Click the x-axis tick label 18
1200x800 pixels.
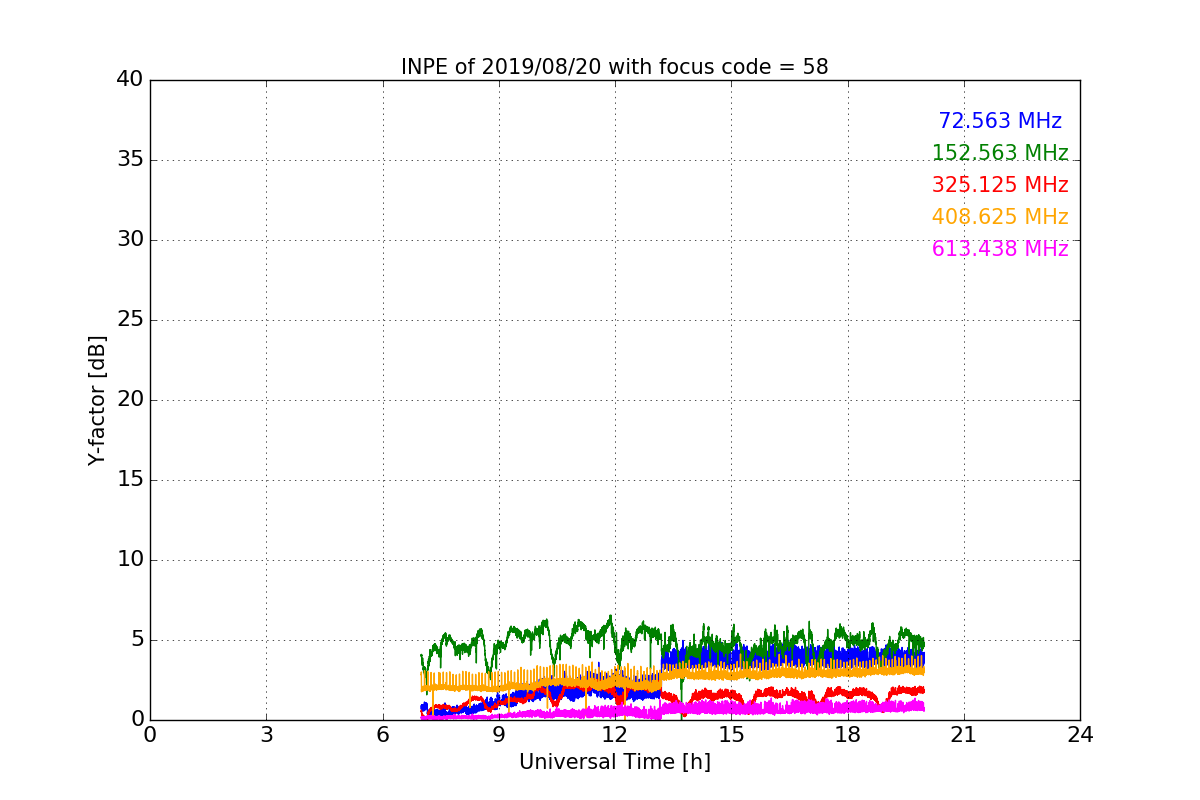(847, 735)
